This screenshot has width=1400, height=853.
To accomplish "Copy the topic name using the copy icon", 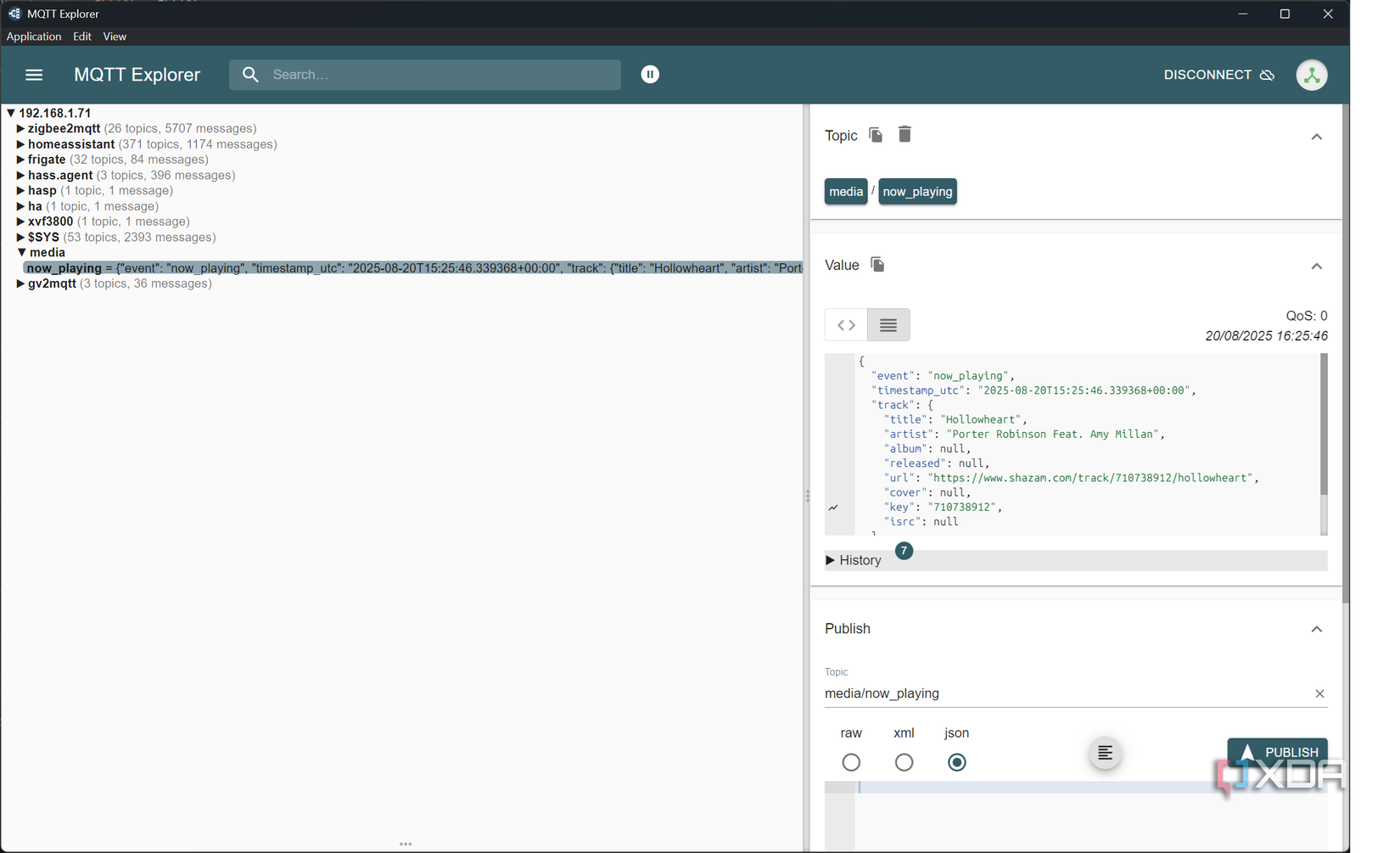I will (876, 134).
